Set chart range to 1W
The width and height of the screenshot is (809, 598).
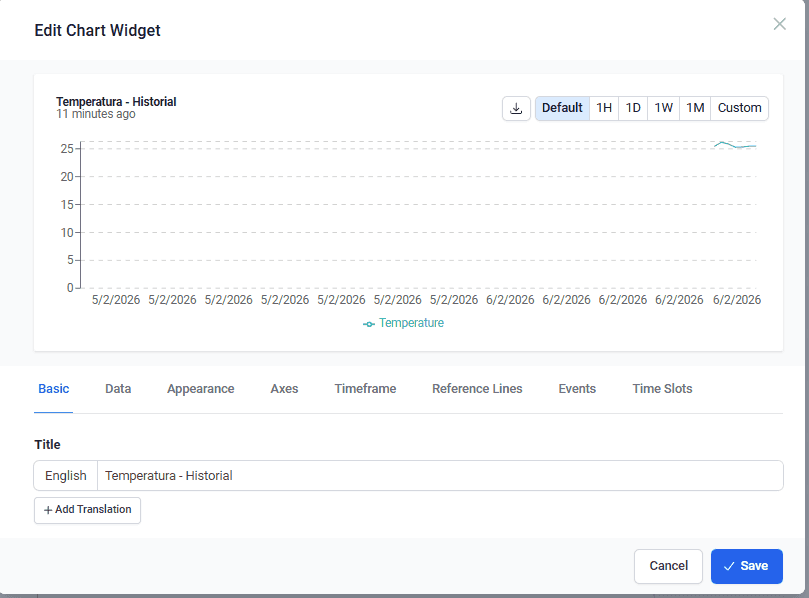[664, 108]
